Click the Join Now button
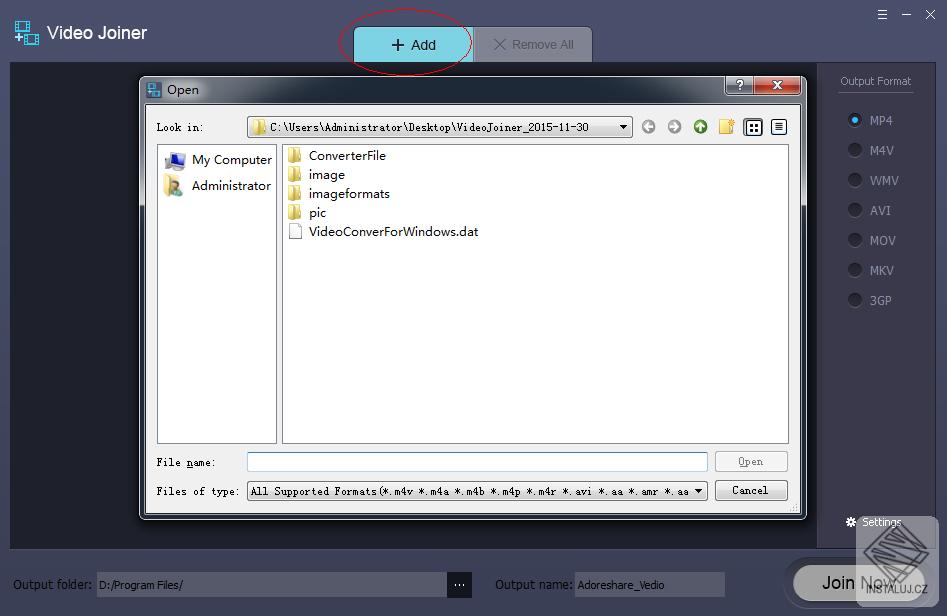The image size is (947, 616). pos(857,583)
